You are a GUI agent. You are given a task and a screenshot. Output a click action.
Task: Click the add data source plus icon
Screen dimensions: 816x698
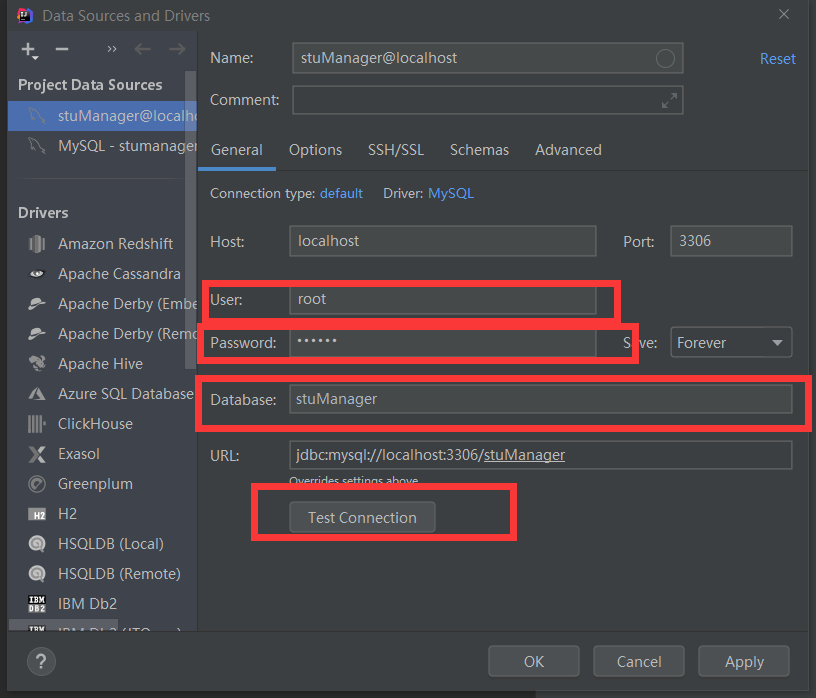tap(29, 50)
